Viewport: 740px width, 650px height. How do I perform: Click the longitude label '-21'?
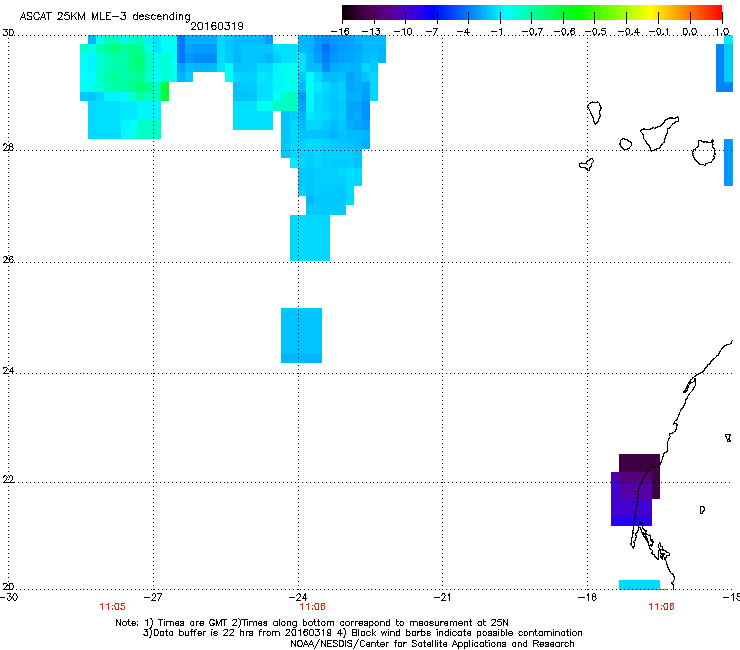443,597
